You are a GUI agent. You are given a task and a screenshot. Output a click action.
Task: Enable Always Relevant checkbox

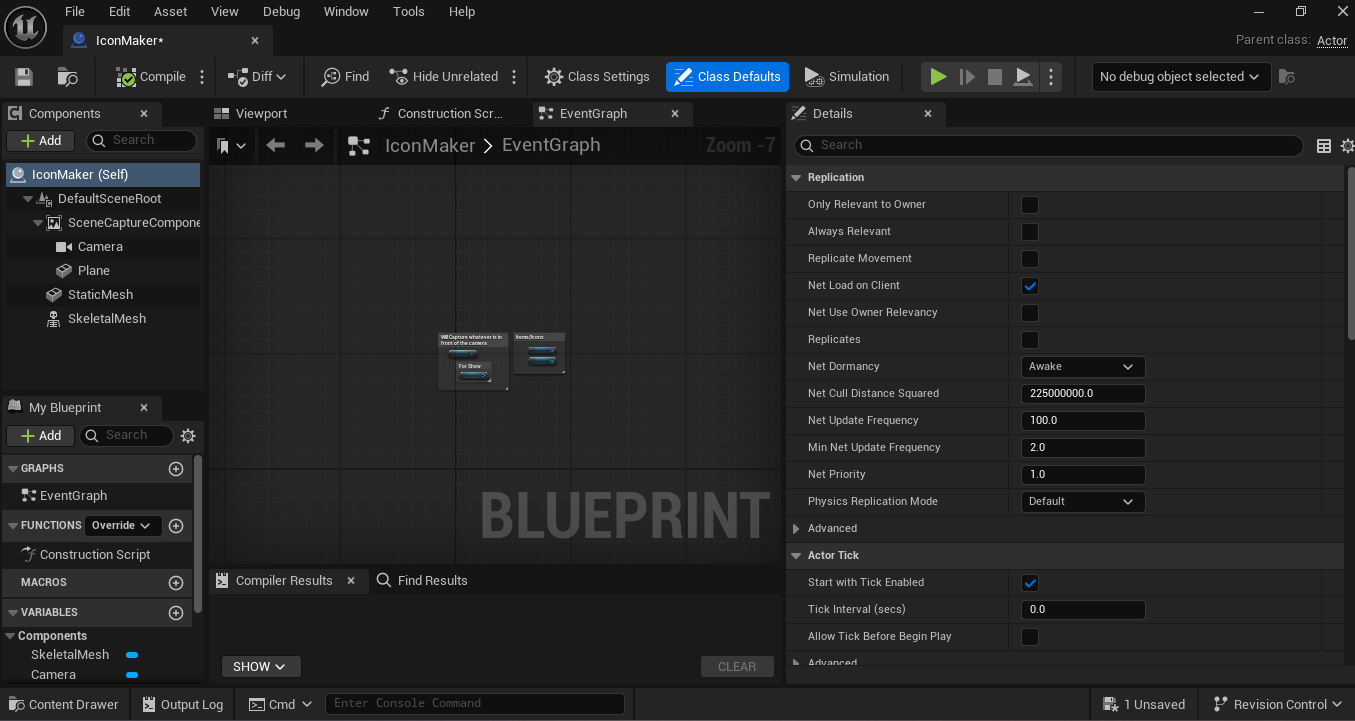(x=1030, y=232)
